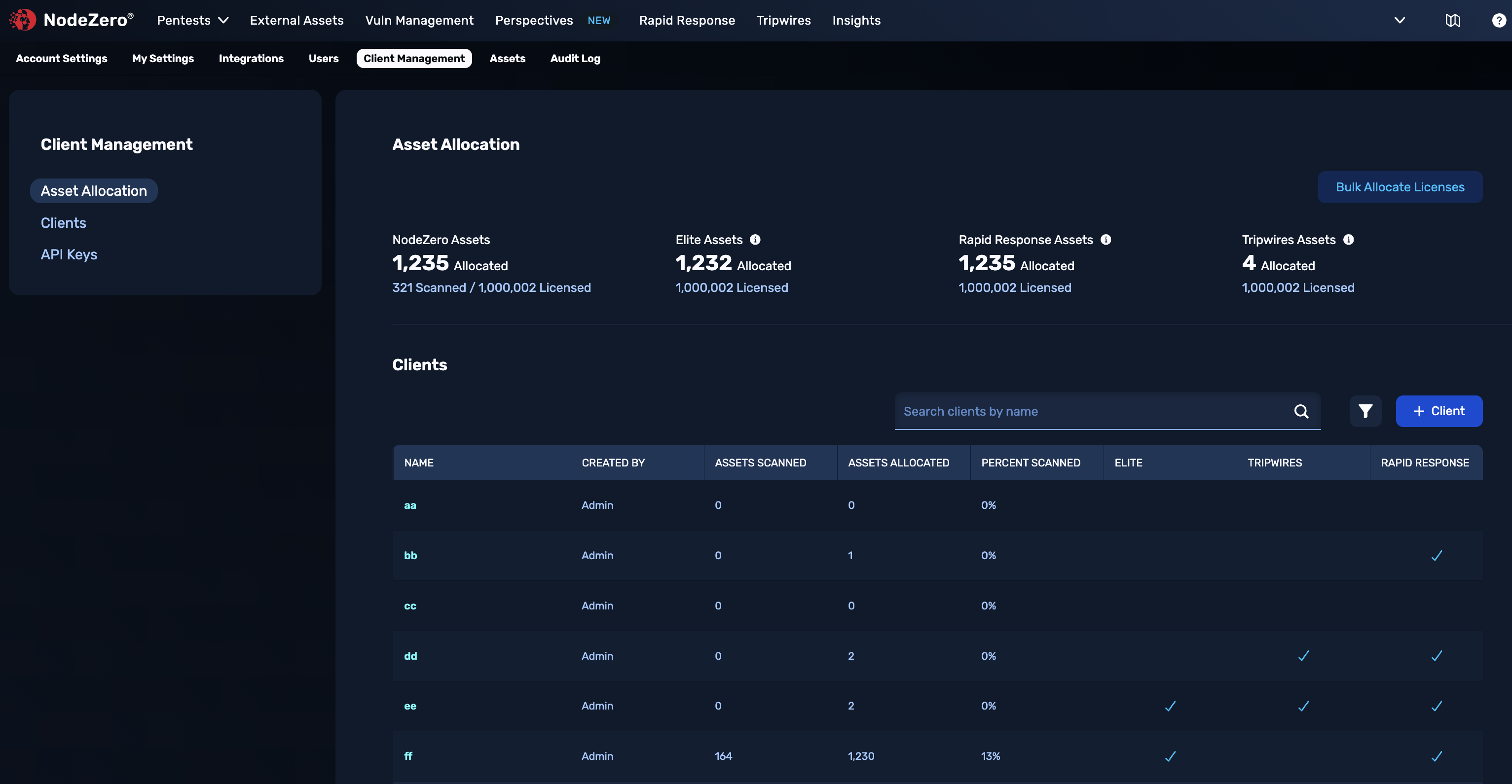Open the chevron dropdown in top right corner
This screenshot has width=1512, height=784.
click(x=1400, y=20)
